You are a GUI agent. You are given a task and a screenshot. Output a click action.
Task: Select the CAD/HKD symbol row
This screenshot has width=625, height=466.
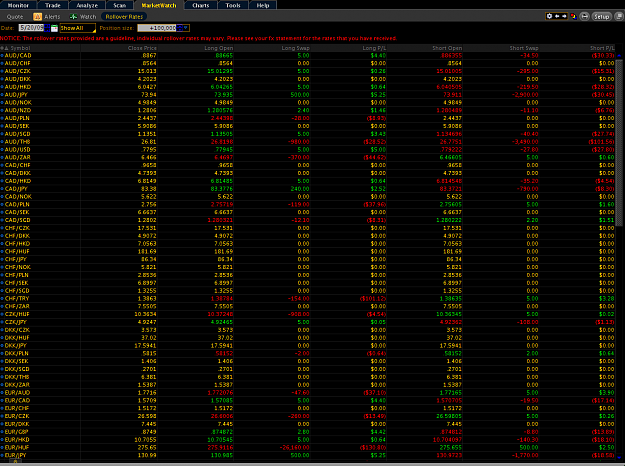[x=308, y=181]
